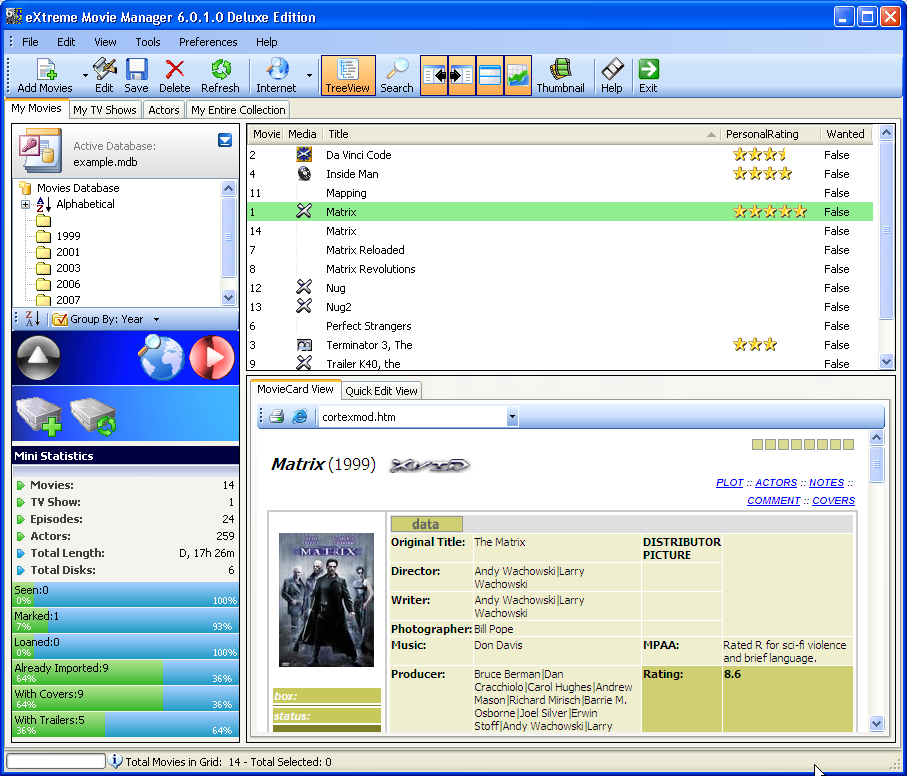Sort by the Title column header
Screen dimensions: 907x776
(521, 134)
